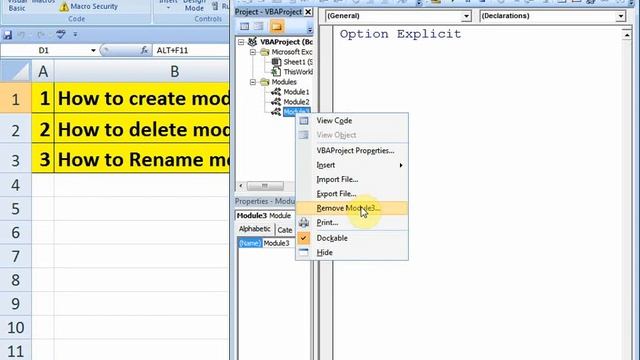Click the Save icon in quick access toolbar
Screen dimensions: 640x360
point(8,35)
